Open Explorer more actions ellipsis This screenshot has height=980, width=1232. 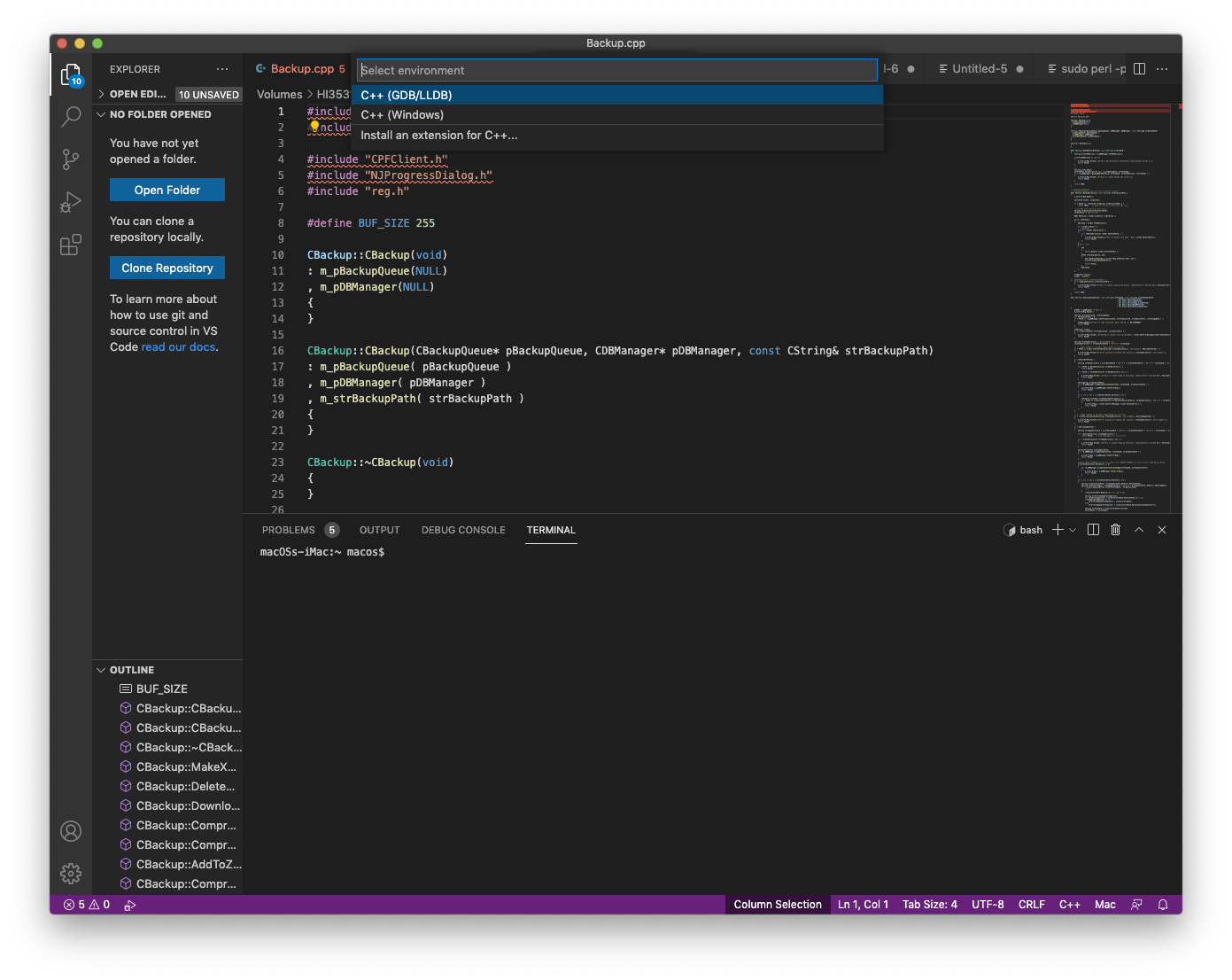pos(222,69)
